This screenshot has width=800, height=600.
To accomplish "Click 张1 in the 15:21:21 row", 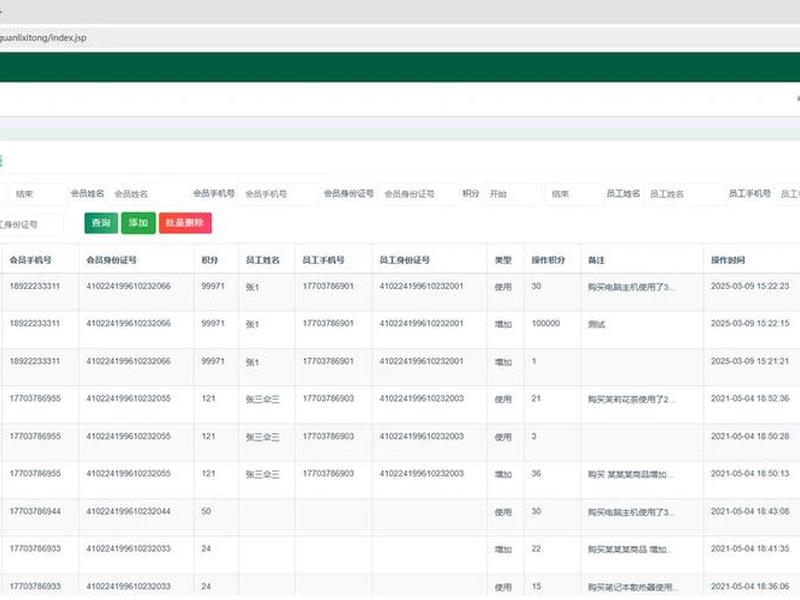I will pos(253,362).
